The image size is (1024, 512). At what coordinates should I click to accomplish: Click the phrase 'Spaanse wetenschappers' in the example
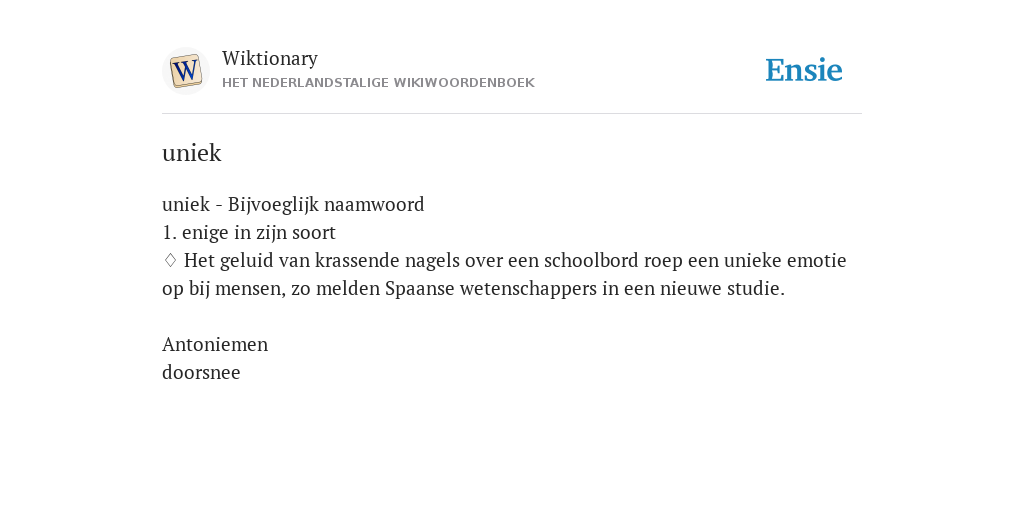(491, 289)
